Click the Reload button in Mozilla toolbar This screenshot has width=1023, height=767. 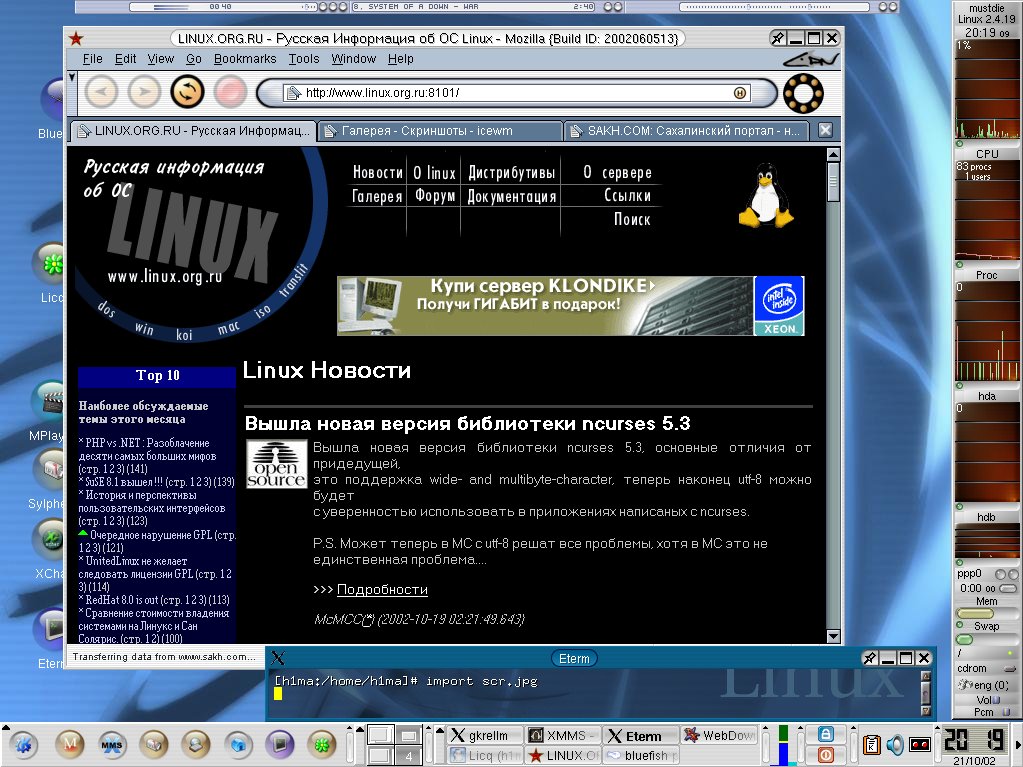(x=187, y=92)
